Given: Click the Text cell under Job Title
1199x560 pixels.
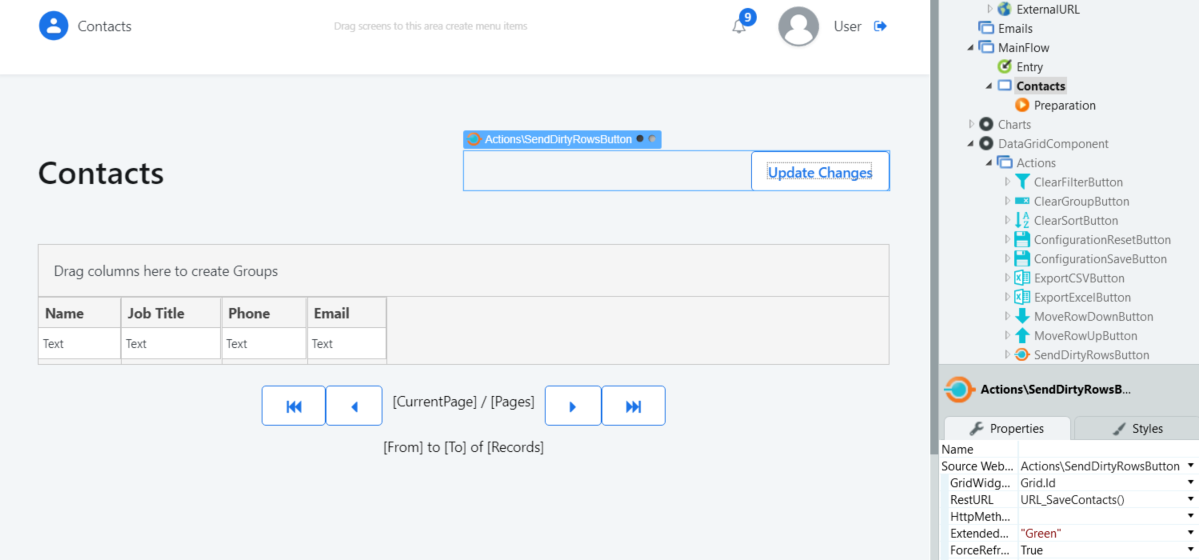Looking at the screenshot, I should [x=171, y=343].
